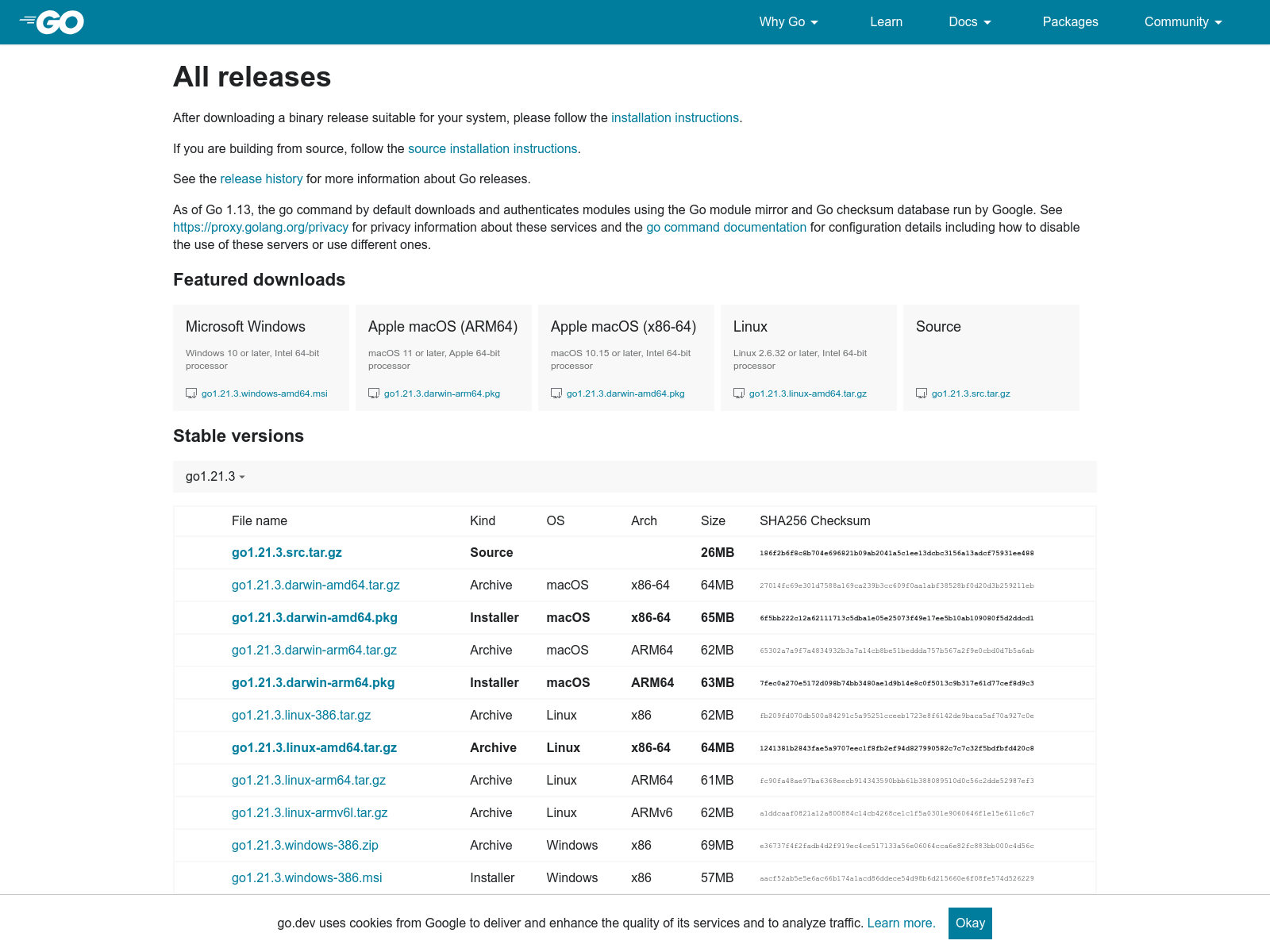The height and width of the screenshot is (952, 1270).
Task: Select checksum starting with 27014fc69e301d
Action: [897, 586]
